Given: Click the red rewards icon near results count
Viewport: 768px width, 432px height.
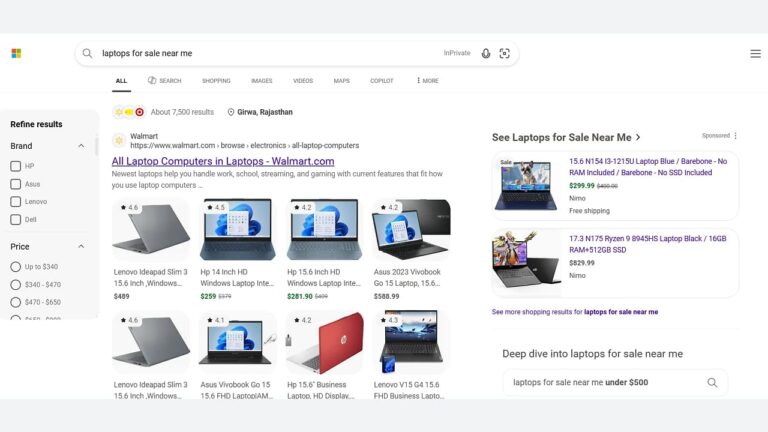Looking at the screenshot, I should tap(140, 112).
